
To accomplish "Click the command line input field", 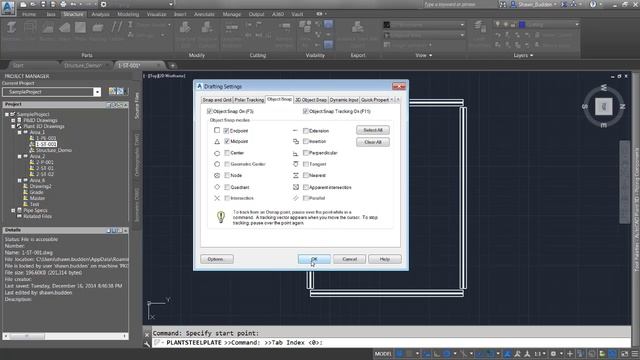I will 392,343.
